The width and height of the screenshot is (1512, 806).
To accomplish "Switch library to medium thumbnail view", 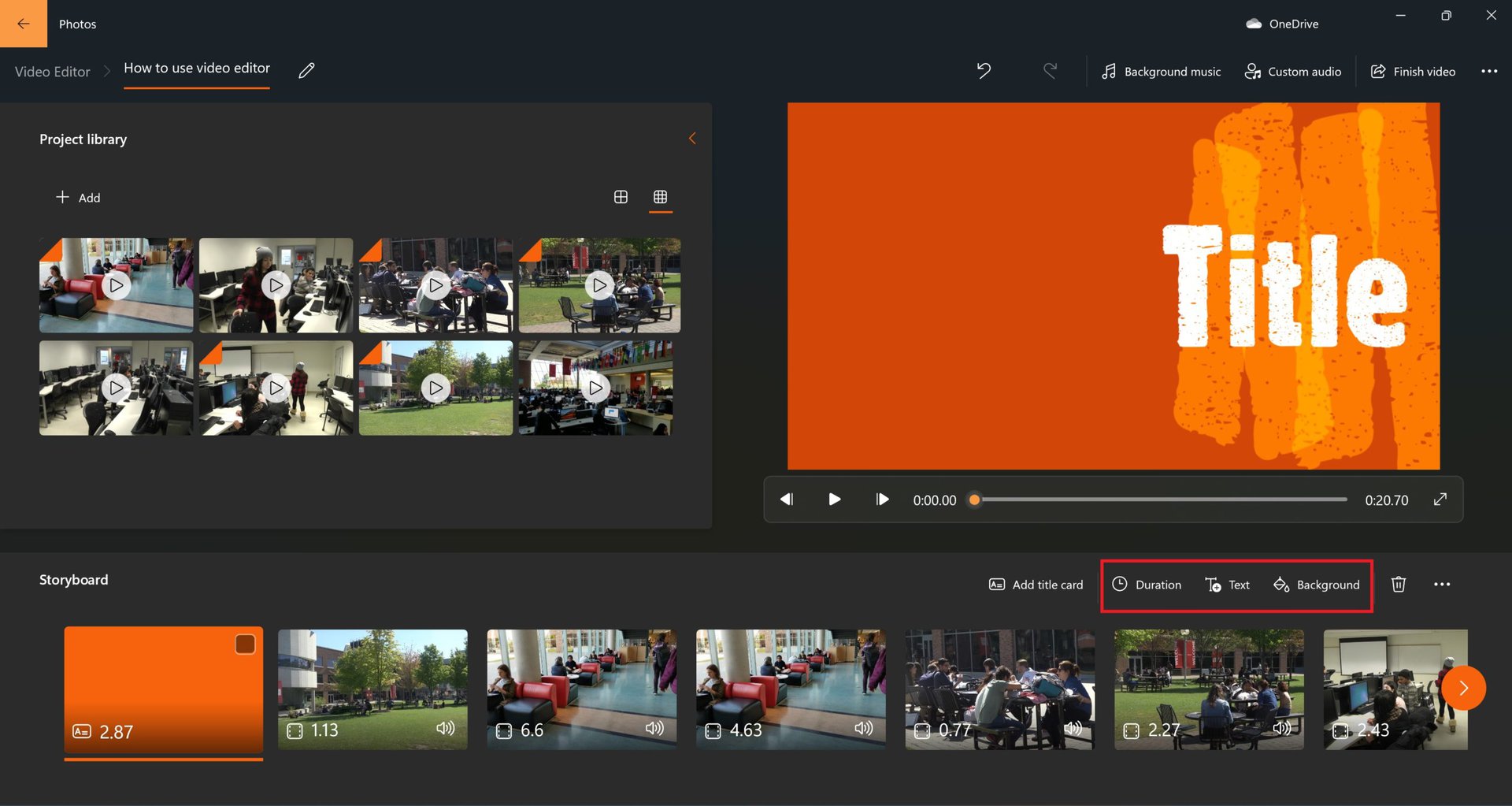I will coord(621,197).
